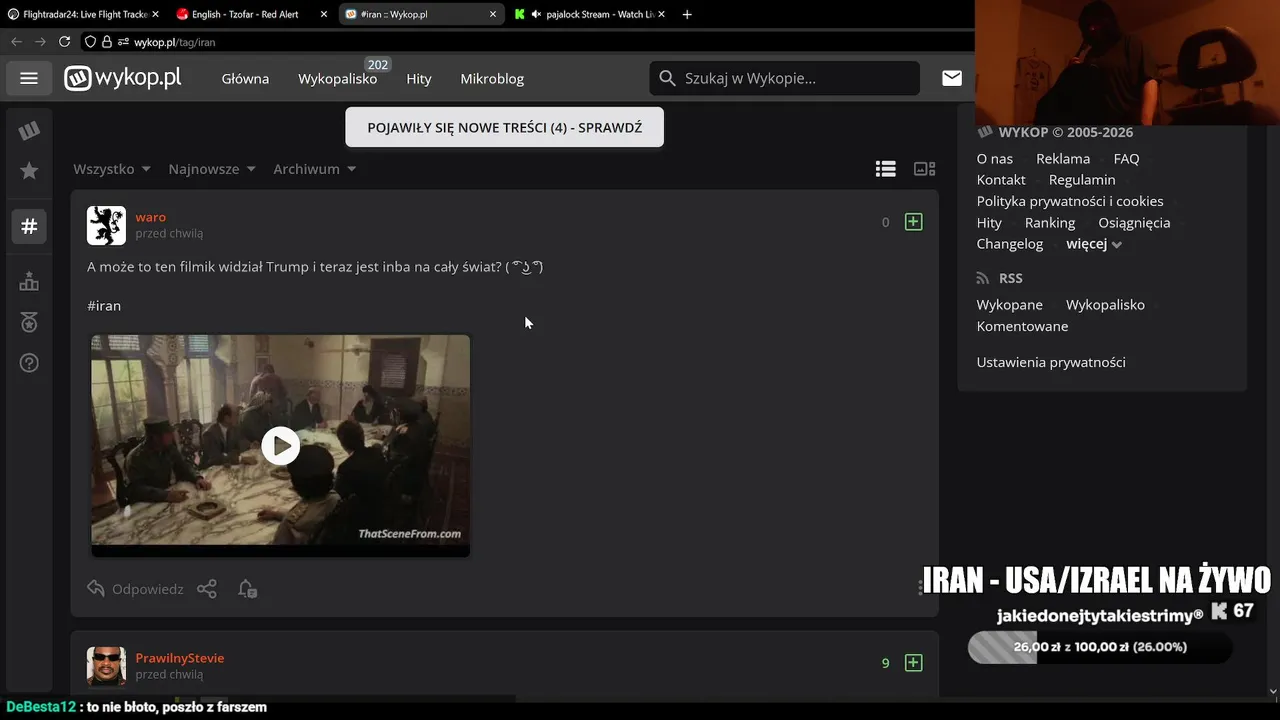The width and height of the screenshot is (1280, 720).
Task: Expand the 'więcej' footer links
Action: pos(1094,244)
